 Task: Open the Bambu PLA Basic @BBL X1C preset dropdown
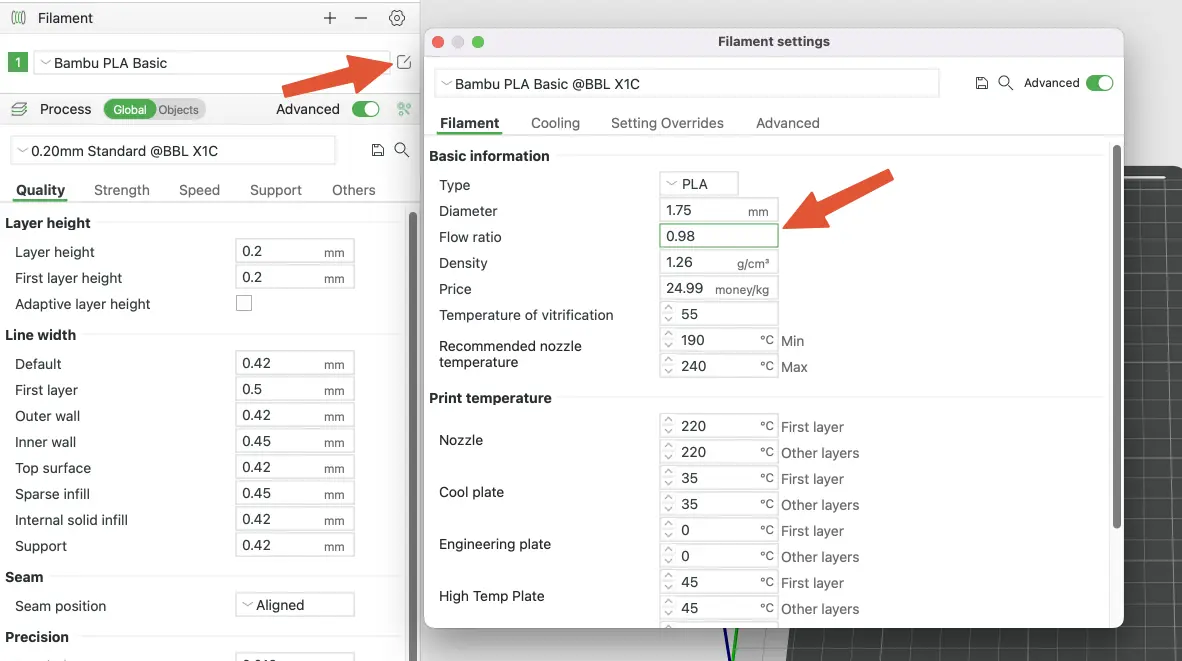(687, 84)
